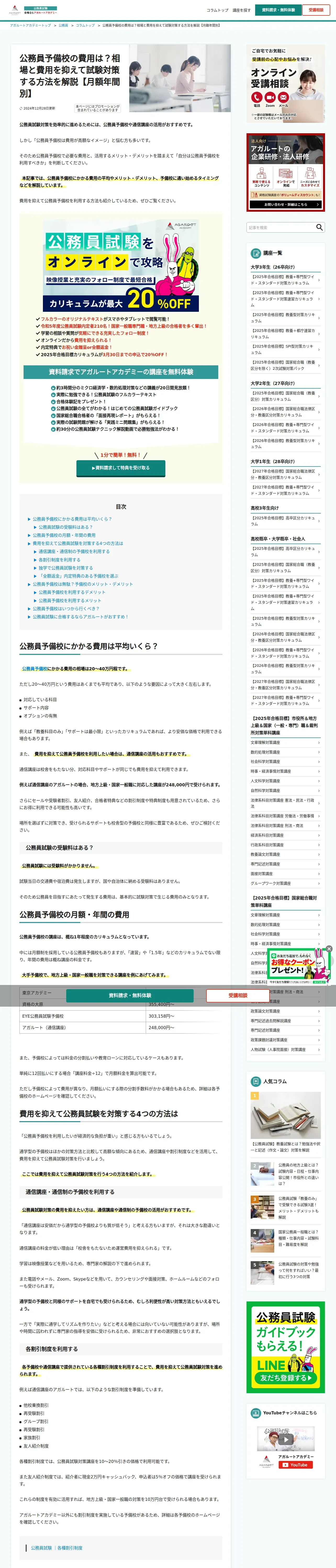Jump to 公務員試験の受験料はある？ in the contents
Screen dimensions: 336x1568
tap(66, 527)
